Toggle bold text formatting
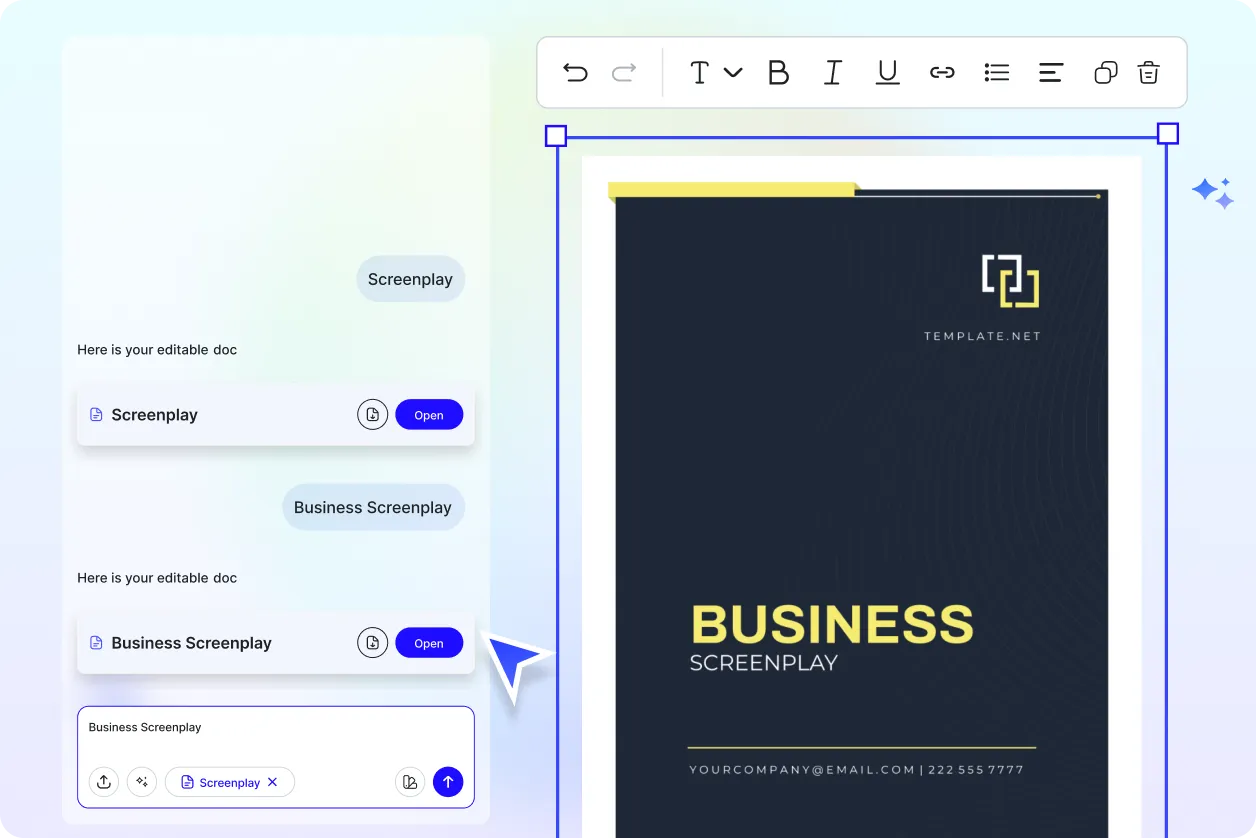Screen dimensions: 1256x838 pyautogui.click(x=778, y=72)
